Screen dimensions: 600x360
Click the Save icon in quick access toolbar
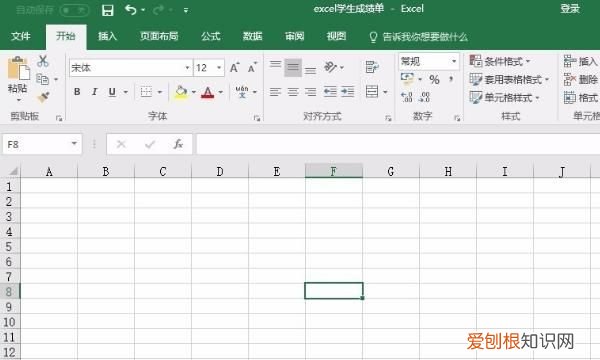click(108, 10)
